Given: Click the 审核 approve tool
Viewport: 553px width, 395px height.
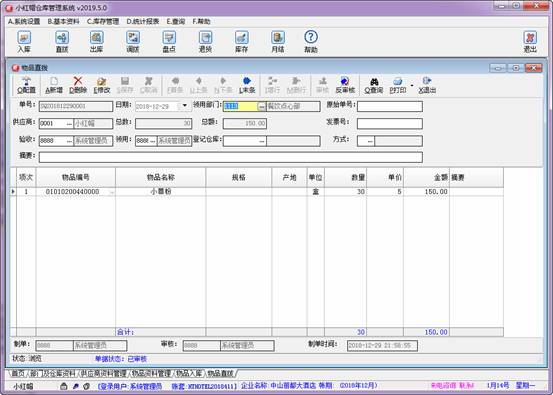Looking at the screenshot, I should tap(322, 85).
